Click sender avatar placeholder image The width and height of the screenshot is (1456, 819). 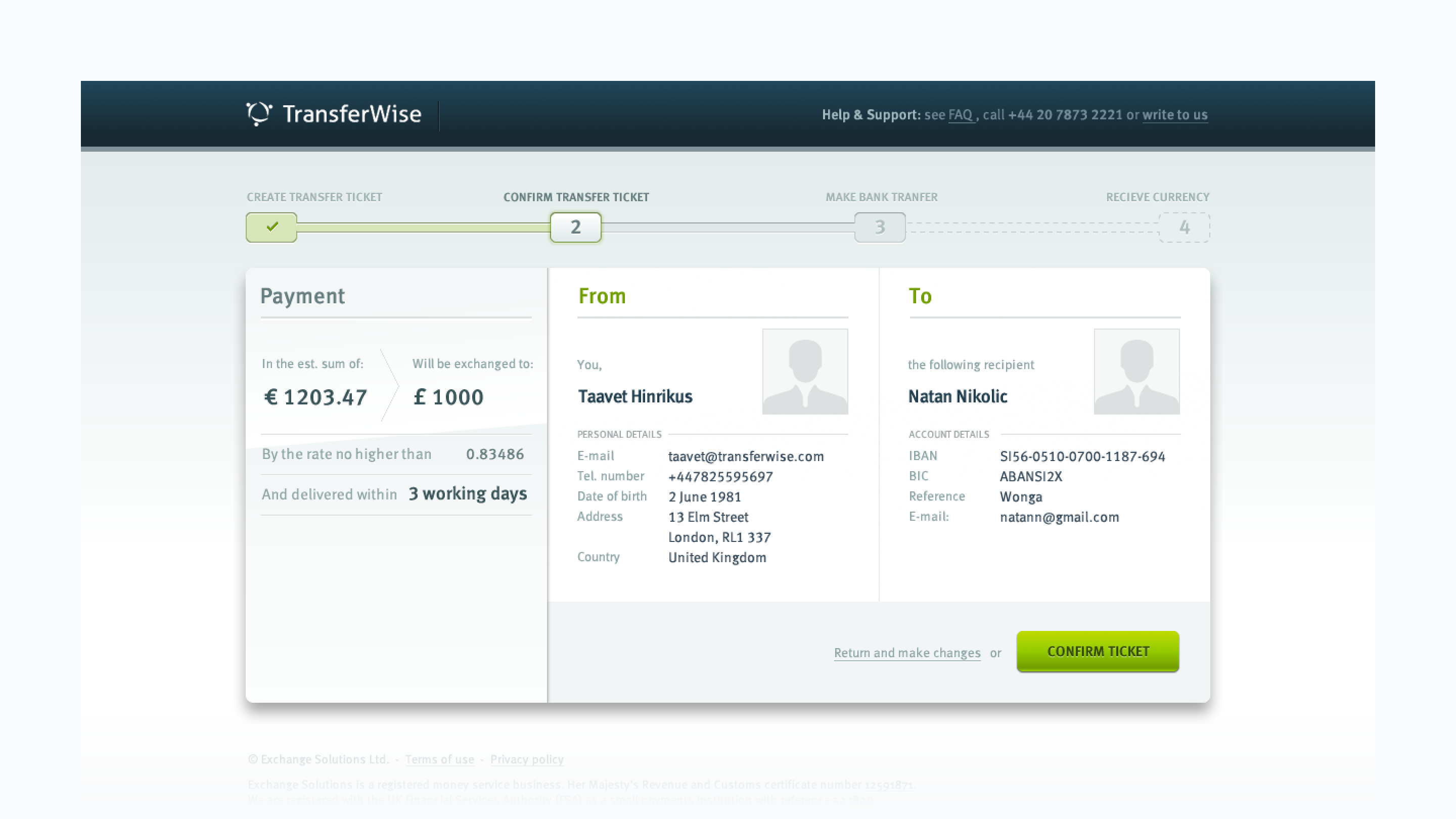805,372
